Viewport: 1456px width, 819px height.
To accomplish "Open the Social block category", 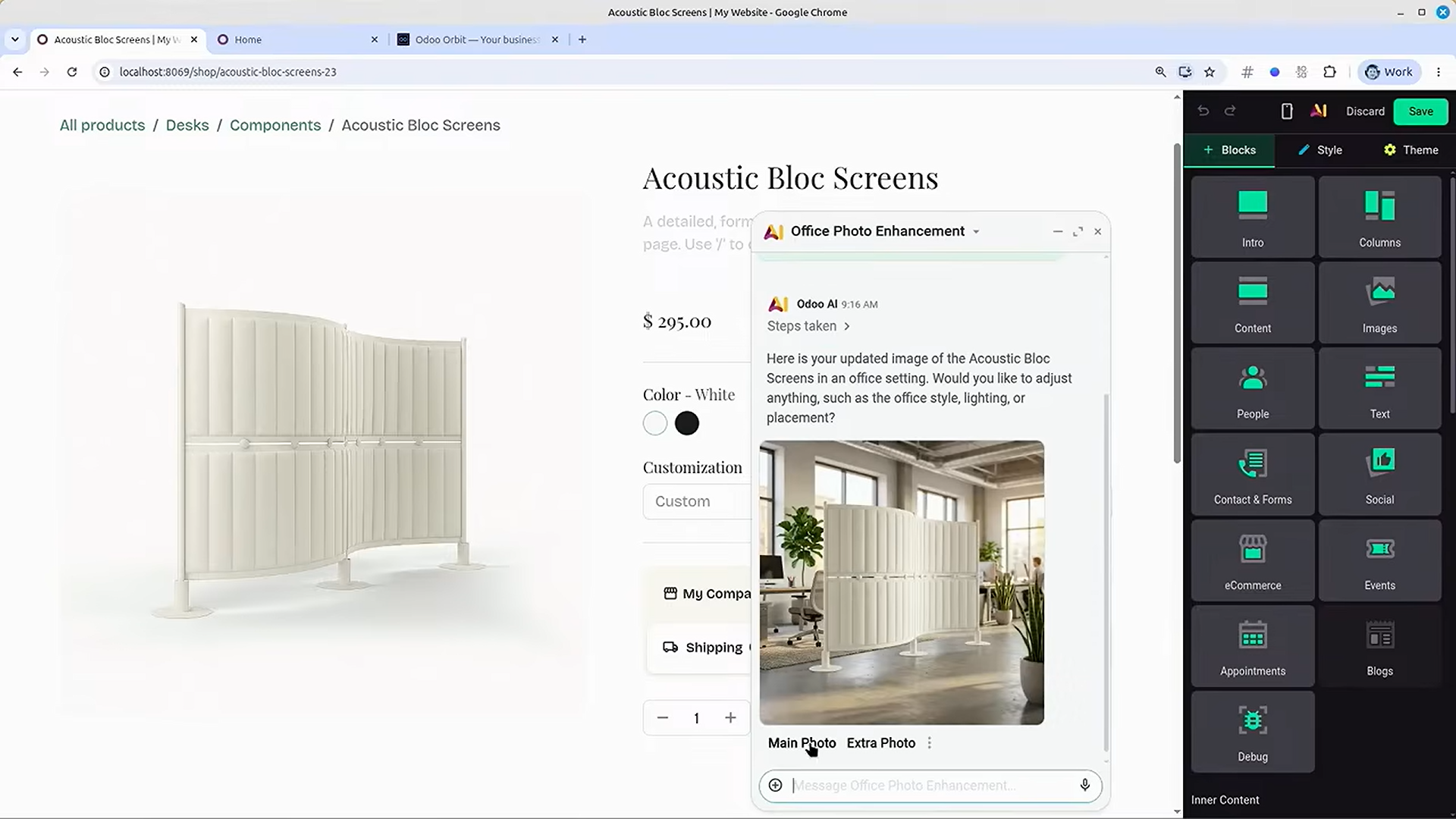I will click(1379, 474).
